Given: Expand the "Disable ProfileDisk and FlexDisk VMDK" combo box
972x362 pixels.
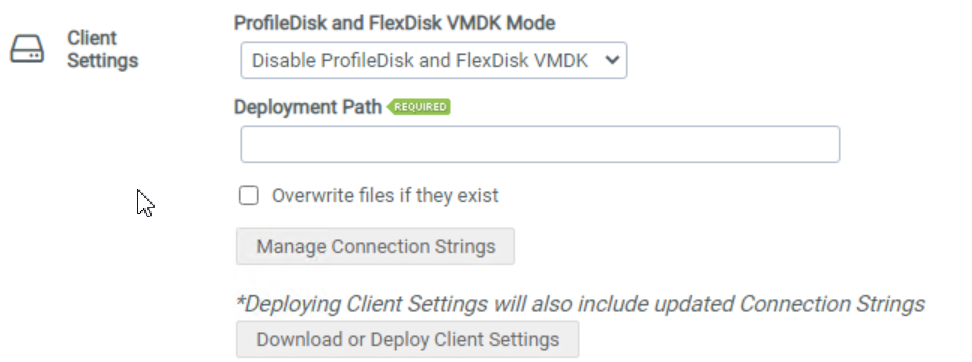Looking at the screenshot, I should click(433, 60).
